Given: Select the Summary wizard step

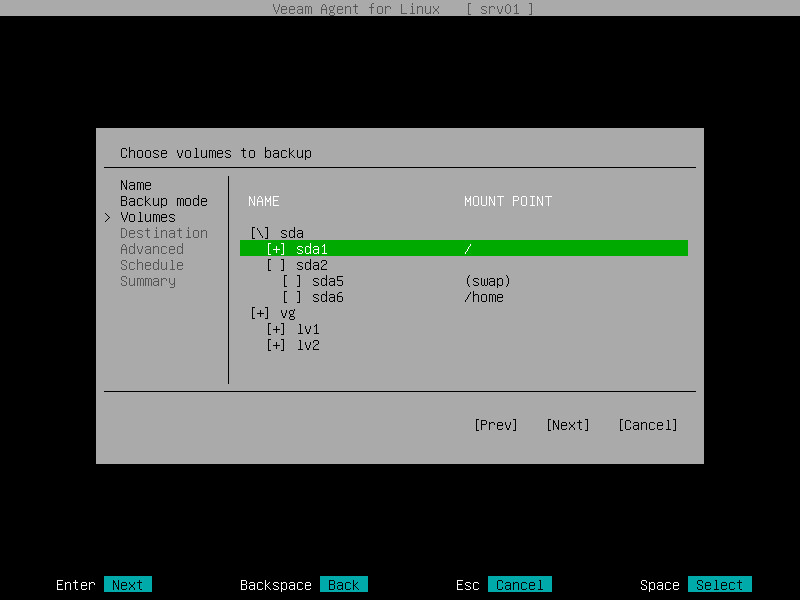Looking at the screenshot, I should coord(148,281).
